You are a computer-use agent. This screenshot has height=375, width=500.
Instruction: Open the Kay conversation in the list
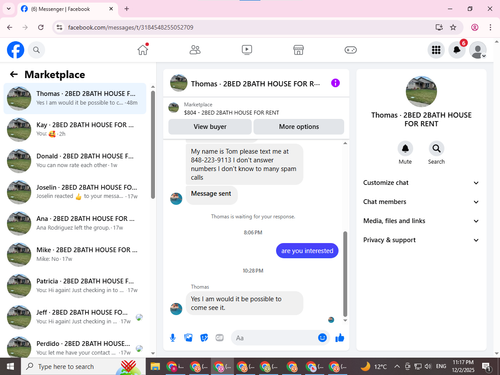point(75,129)
